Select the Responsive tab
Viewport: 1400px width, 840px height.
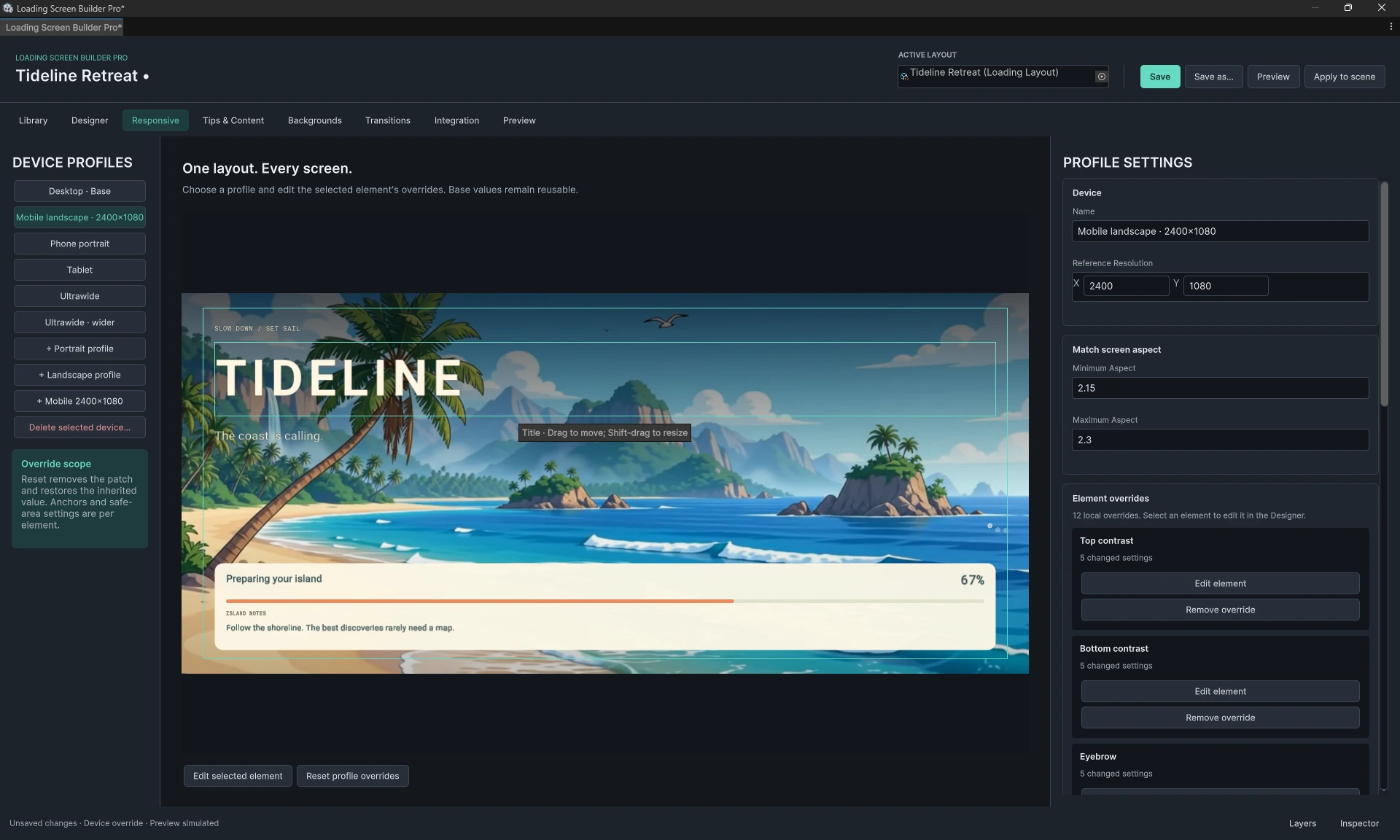click(155, 120)
